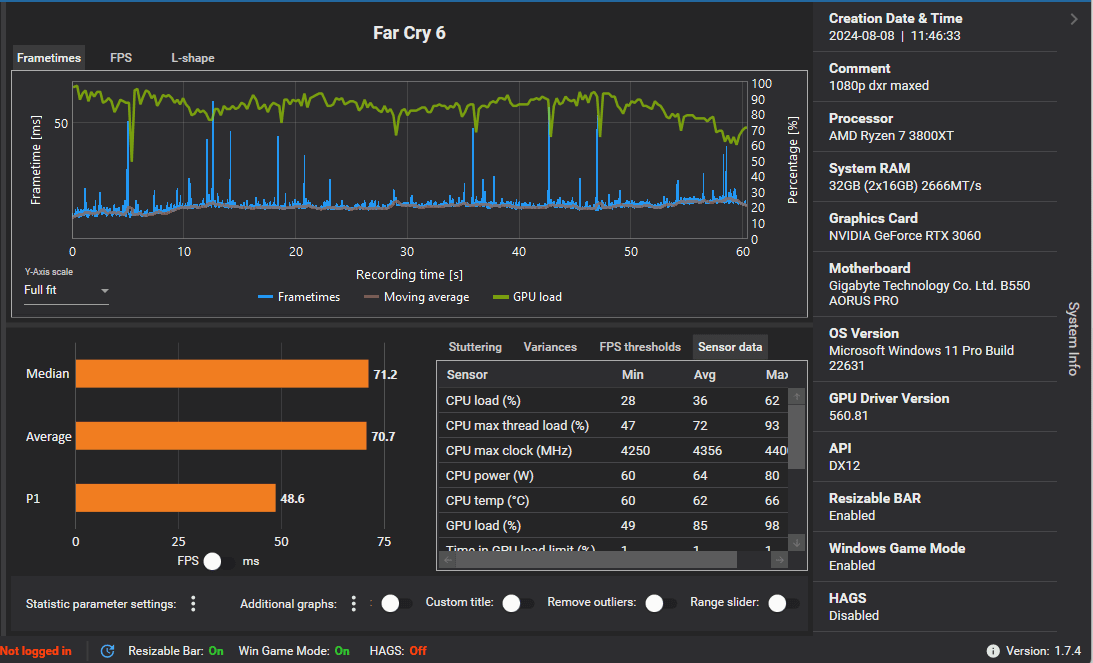Viewport: 1093px width, 663px height.
Task: Open Additional graphs options menu dots
Action: coord(353,604)
